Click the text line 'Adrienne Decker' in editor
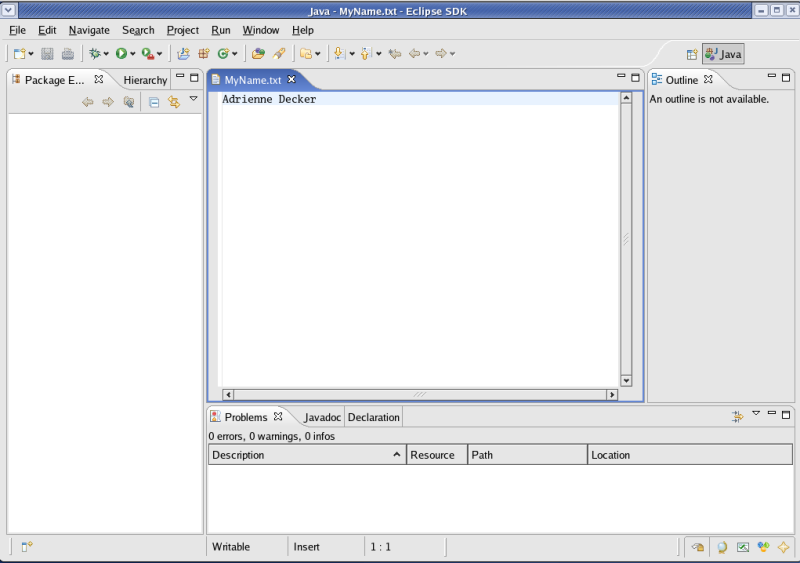 click(x=269, y=99)
